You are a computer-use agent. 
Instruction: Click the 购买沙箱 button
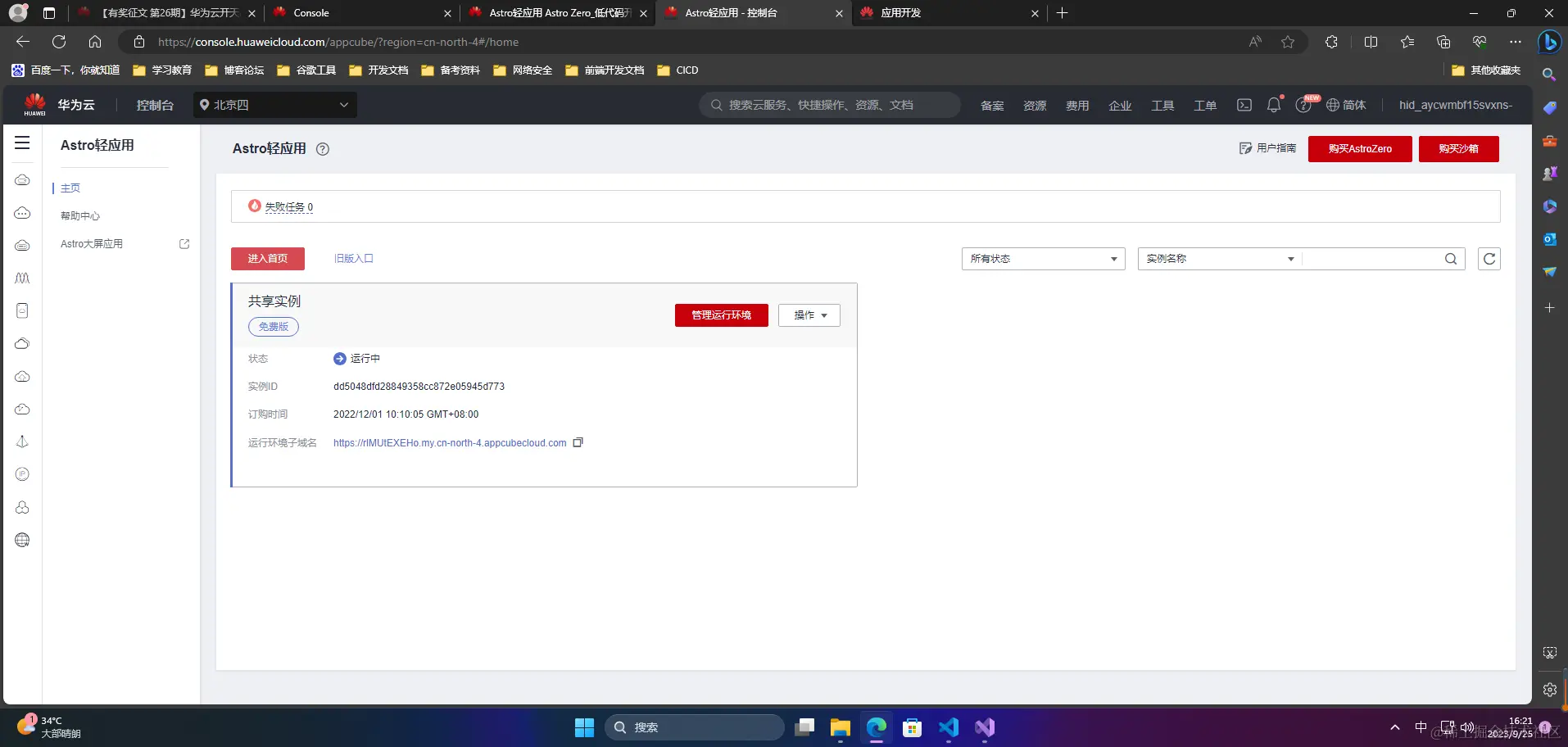[1459, 149]
